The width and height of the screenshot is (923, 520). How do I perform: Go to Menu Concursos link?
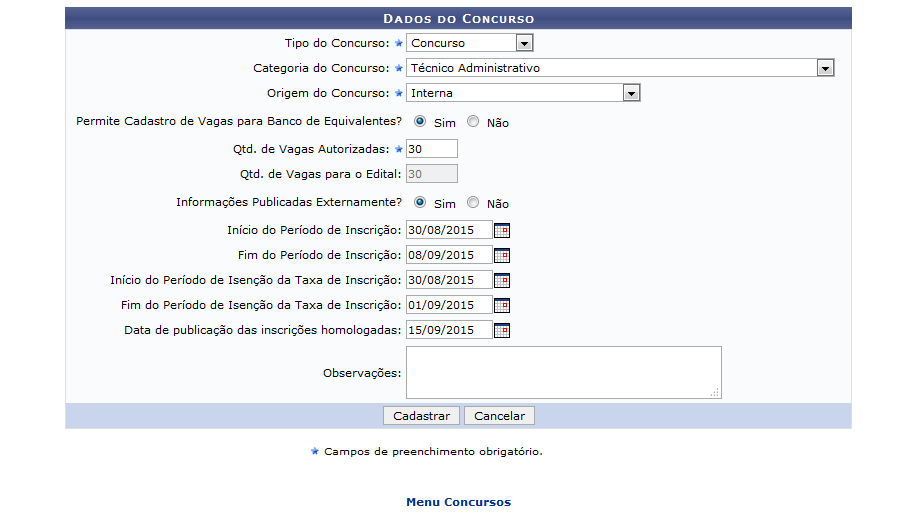[x=458, y=502]
